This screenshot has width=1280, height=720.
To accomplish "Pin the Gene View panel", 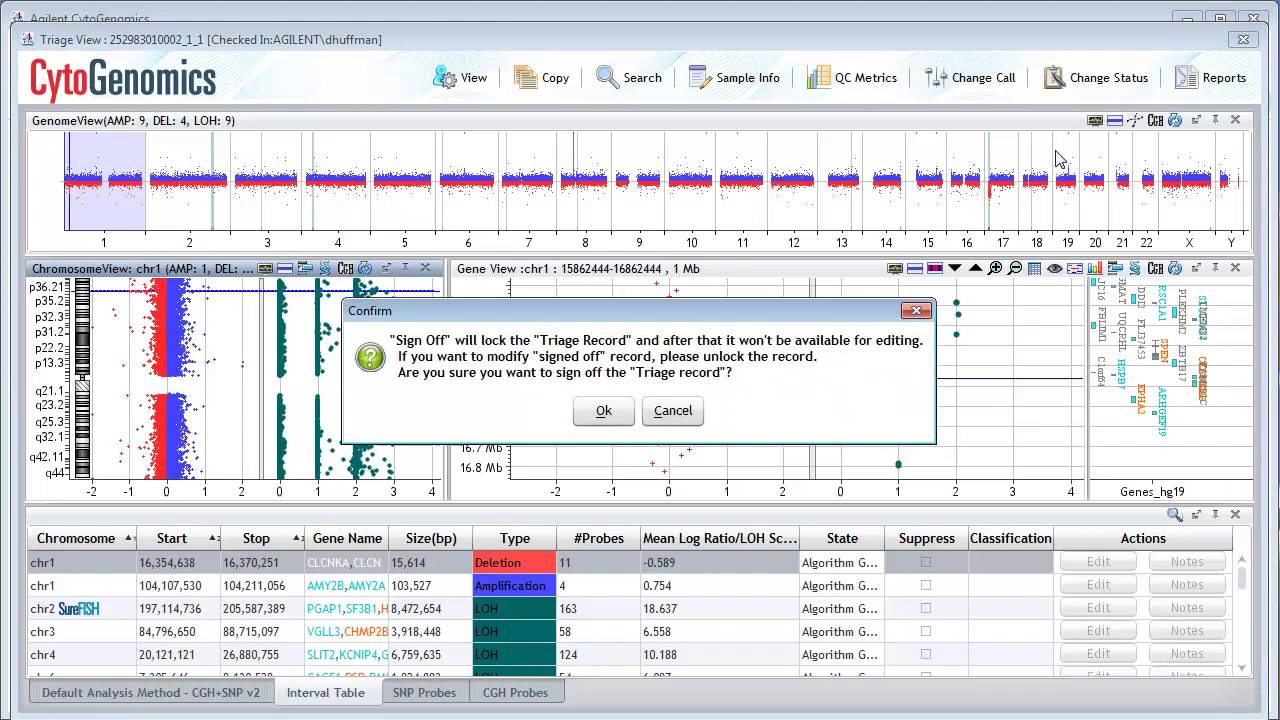I will 1215,268.
